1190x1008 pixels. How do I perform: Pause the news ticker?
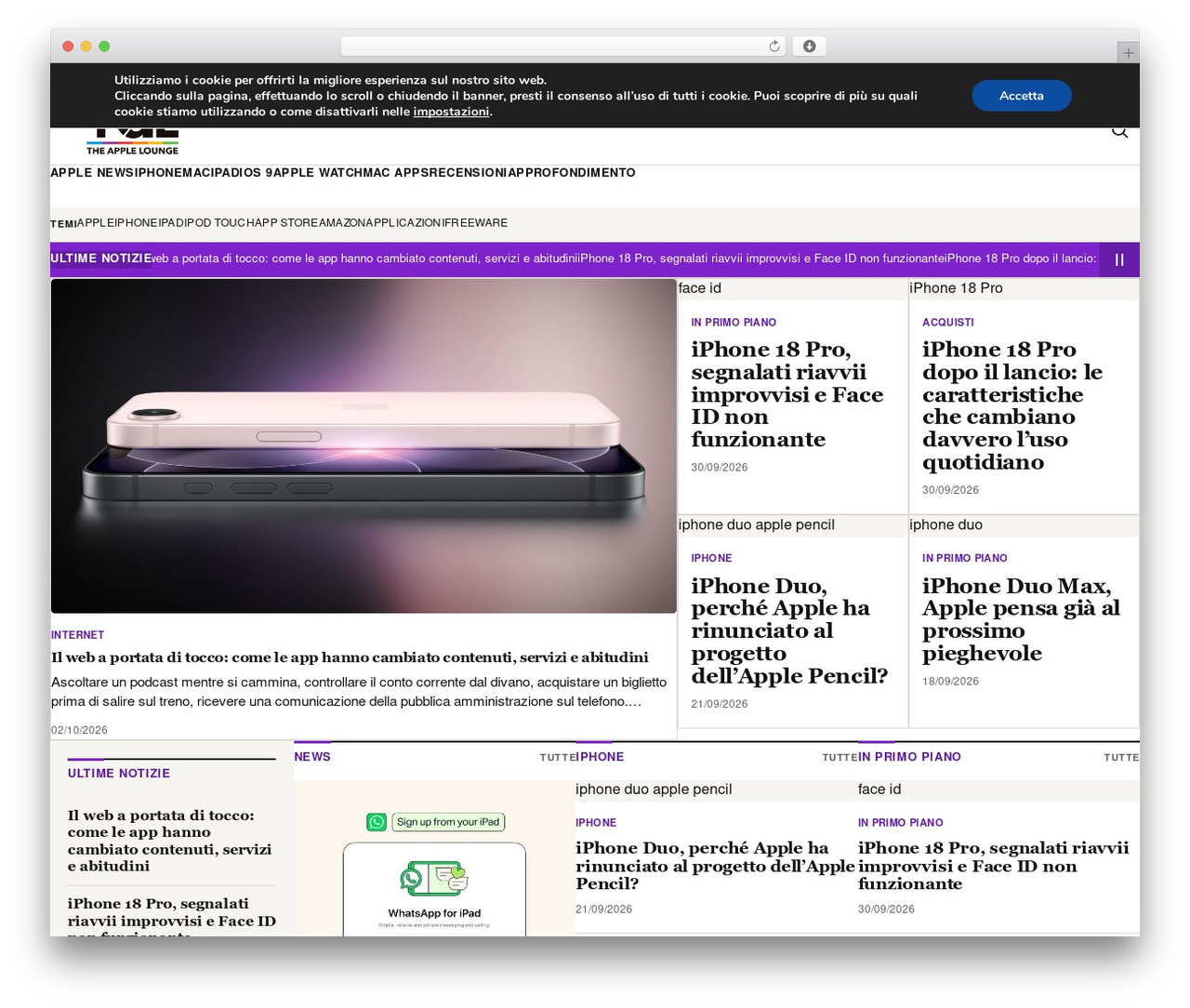(1119, 259)
